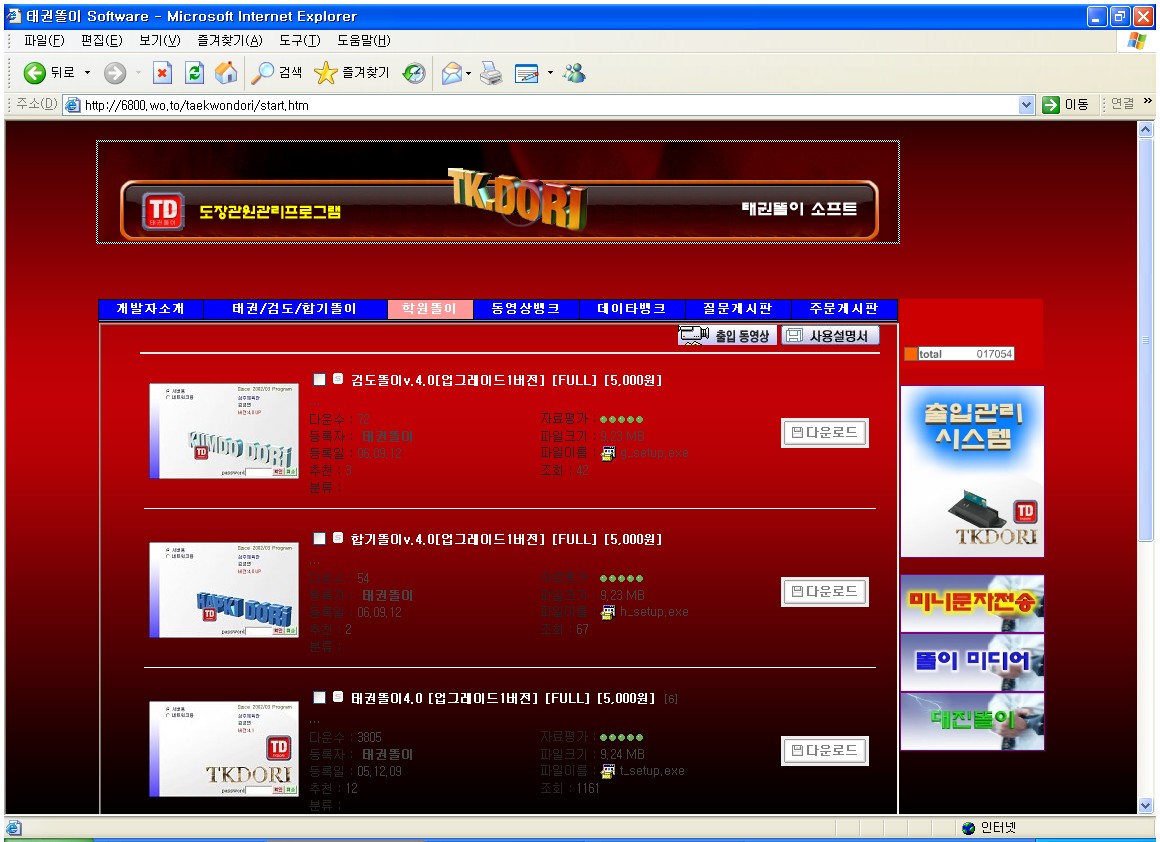Image resolution: width=1160 pixels, height=842 pixels.
Task: Select the checkbox beside 태권돌이4.0
Action: (319, 697)
